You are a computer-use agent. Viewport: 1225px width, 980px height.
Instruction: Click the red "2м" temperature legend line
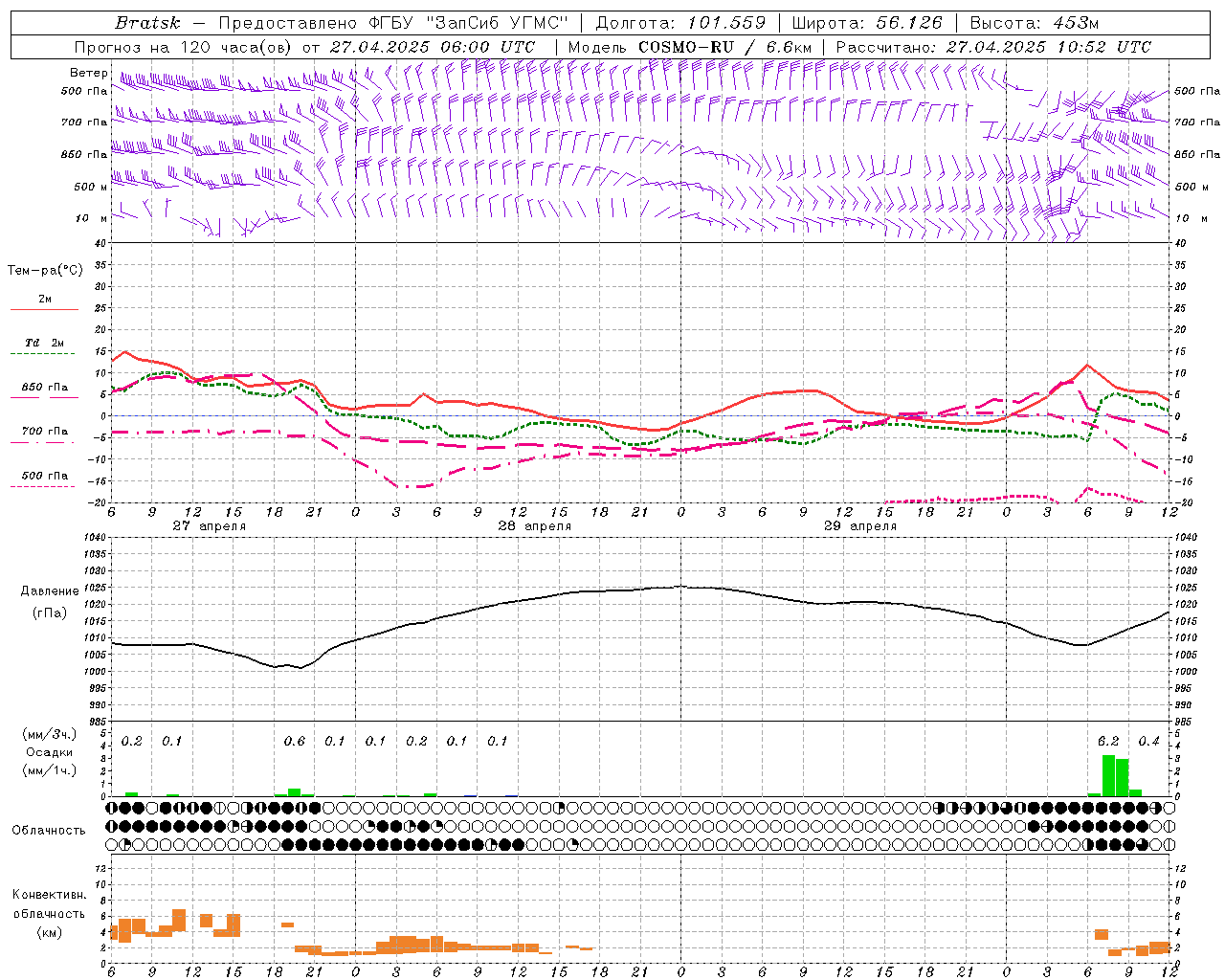(x=44, y=309)
